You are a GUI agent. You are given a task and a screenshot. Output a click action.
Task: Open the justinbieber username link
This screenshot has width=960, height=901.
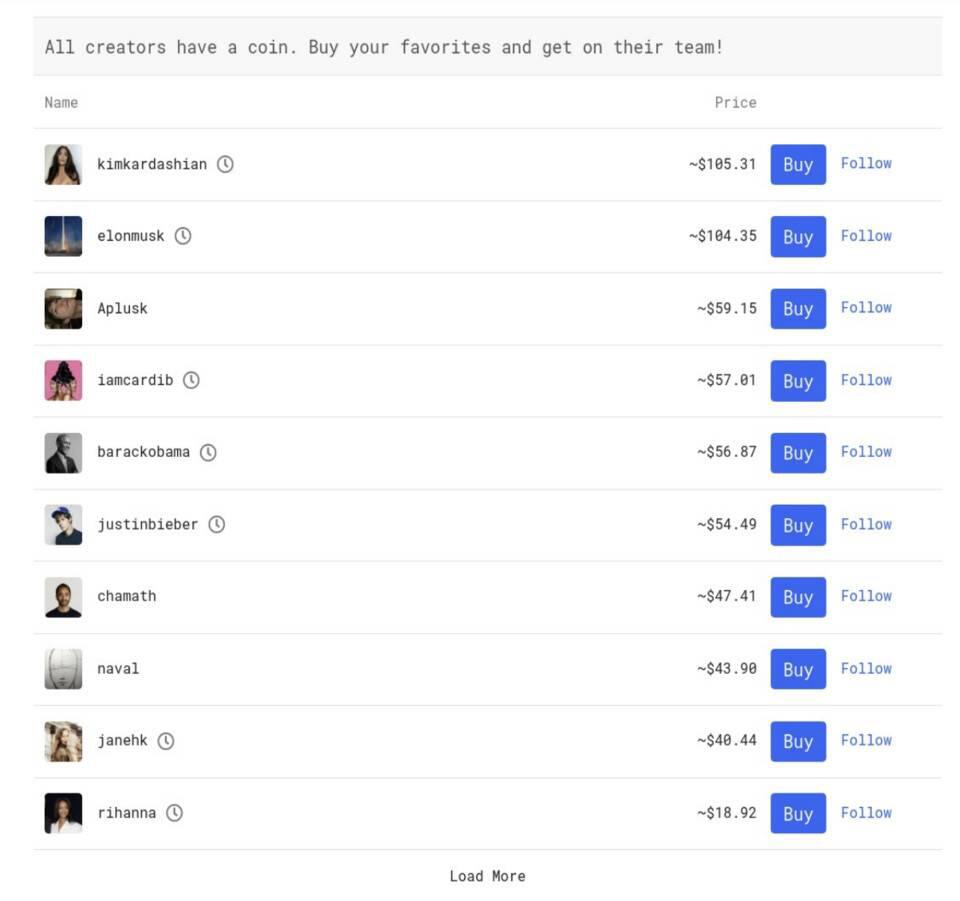tap(147, 524)
